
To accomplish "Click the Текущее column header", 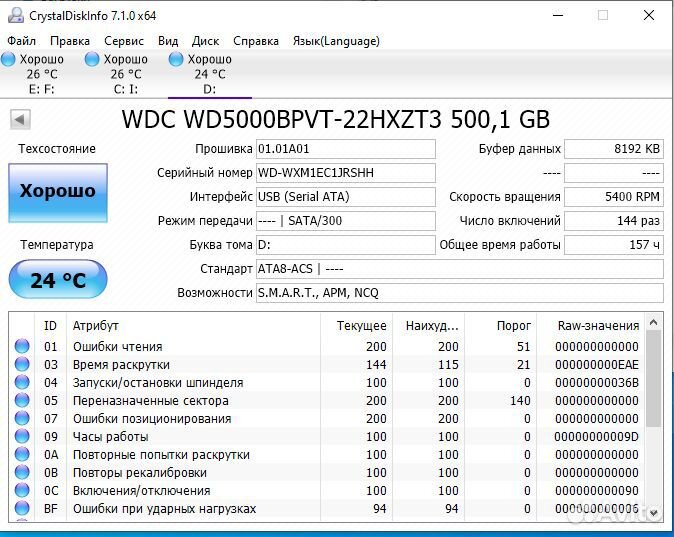I will 356,326.
